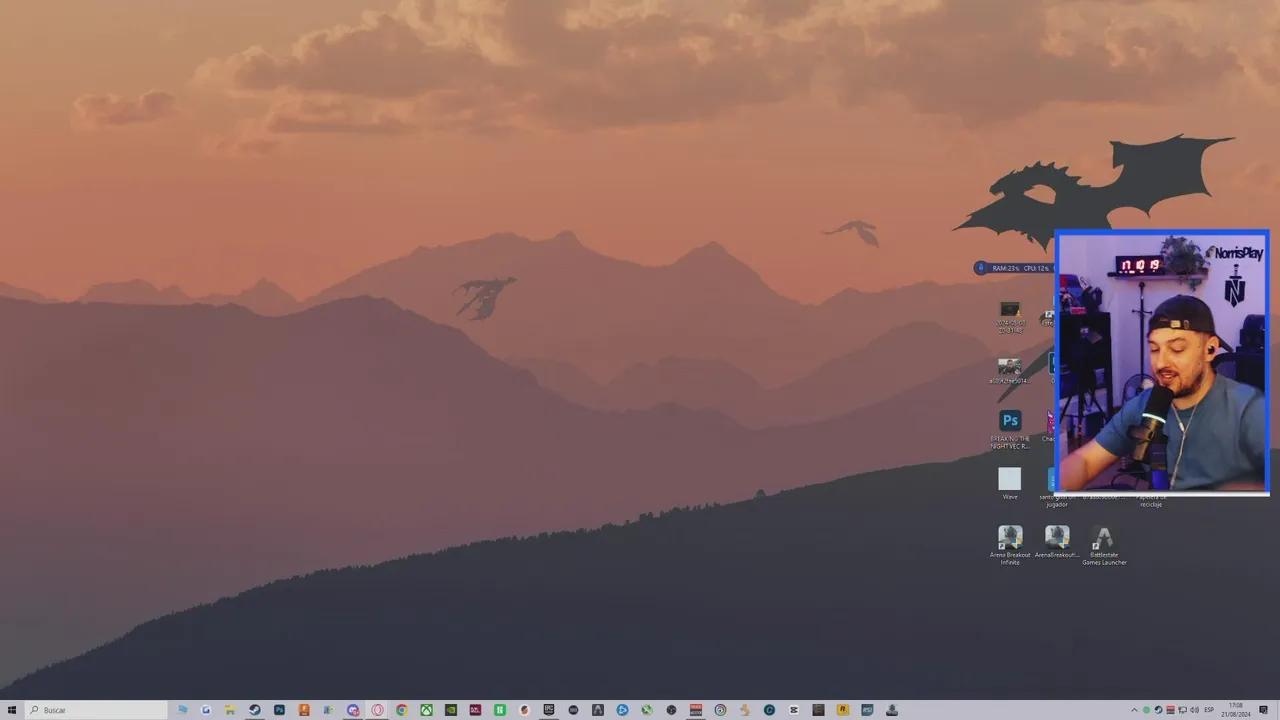This screenshot has width=1280, height=720.
Task: Open Epic Games Launcher from taskbar
Action: [x=549, y=710]
